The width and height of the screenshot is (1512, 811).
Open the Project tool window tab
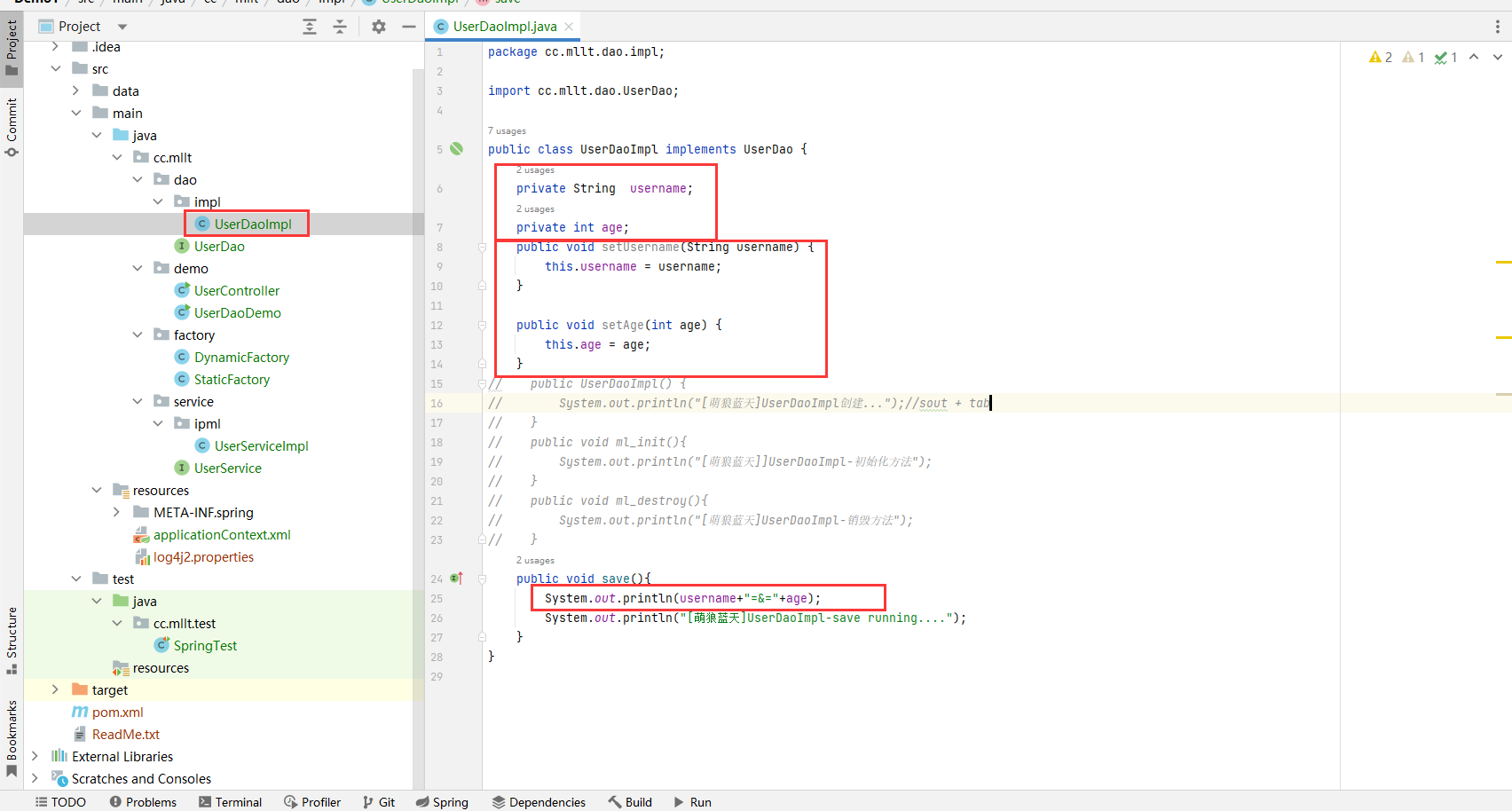[12, 49]
